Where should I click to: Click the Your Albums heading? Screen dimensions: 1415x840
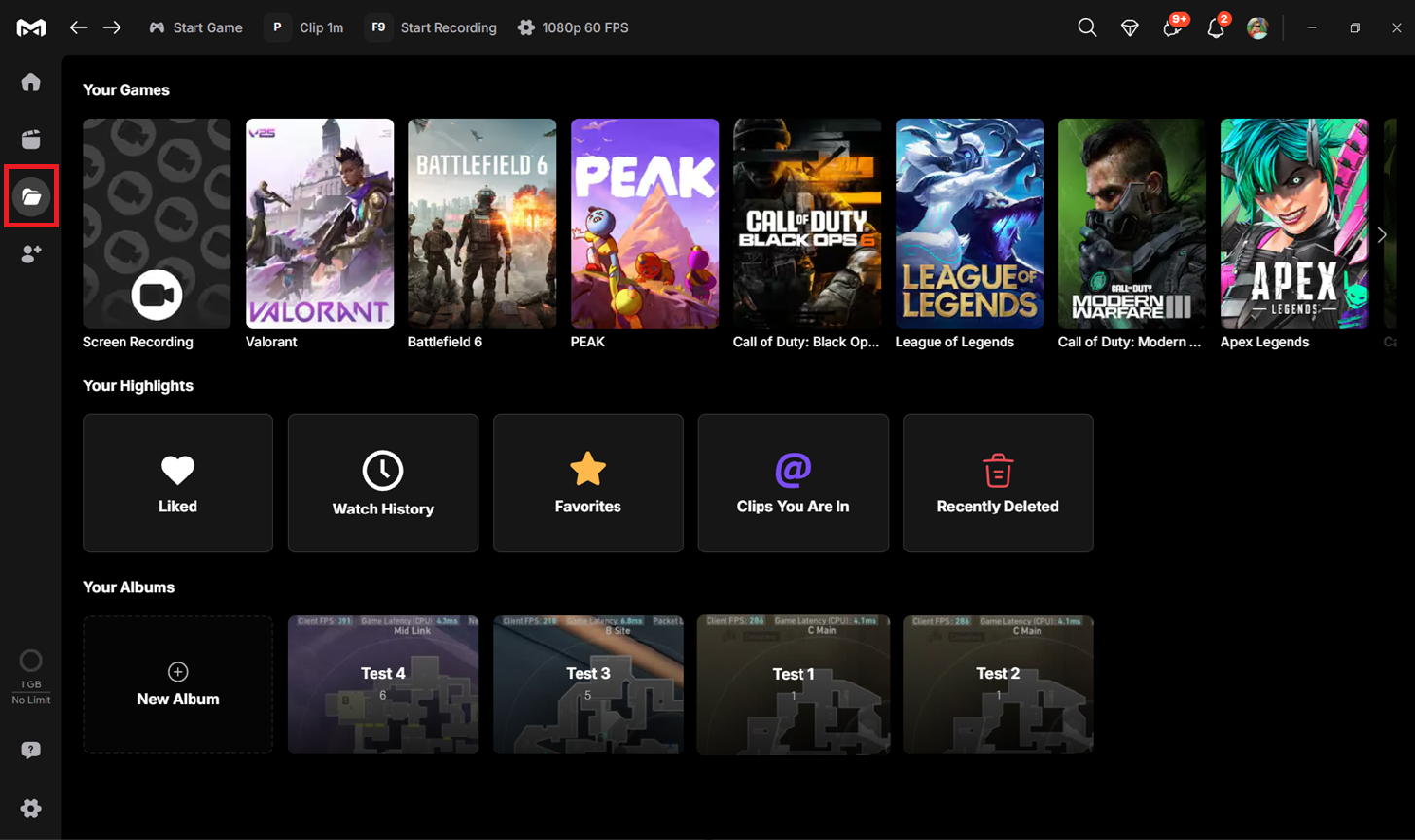[129, 587]
